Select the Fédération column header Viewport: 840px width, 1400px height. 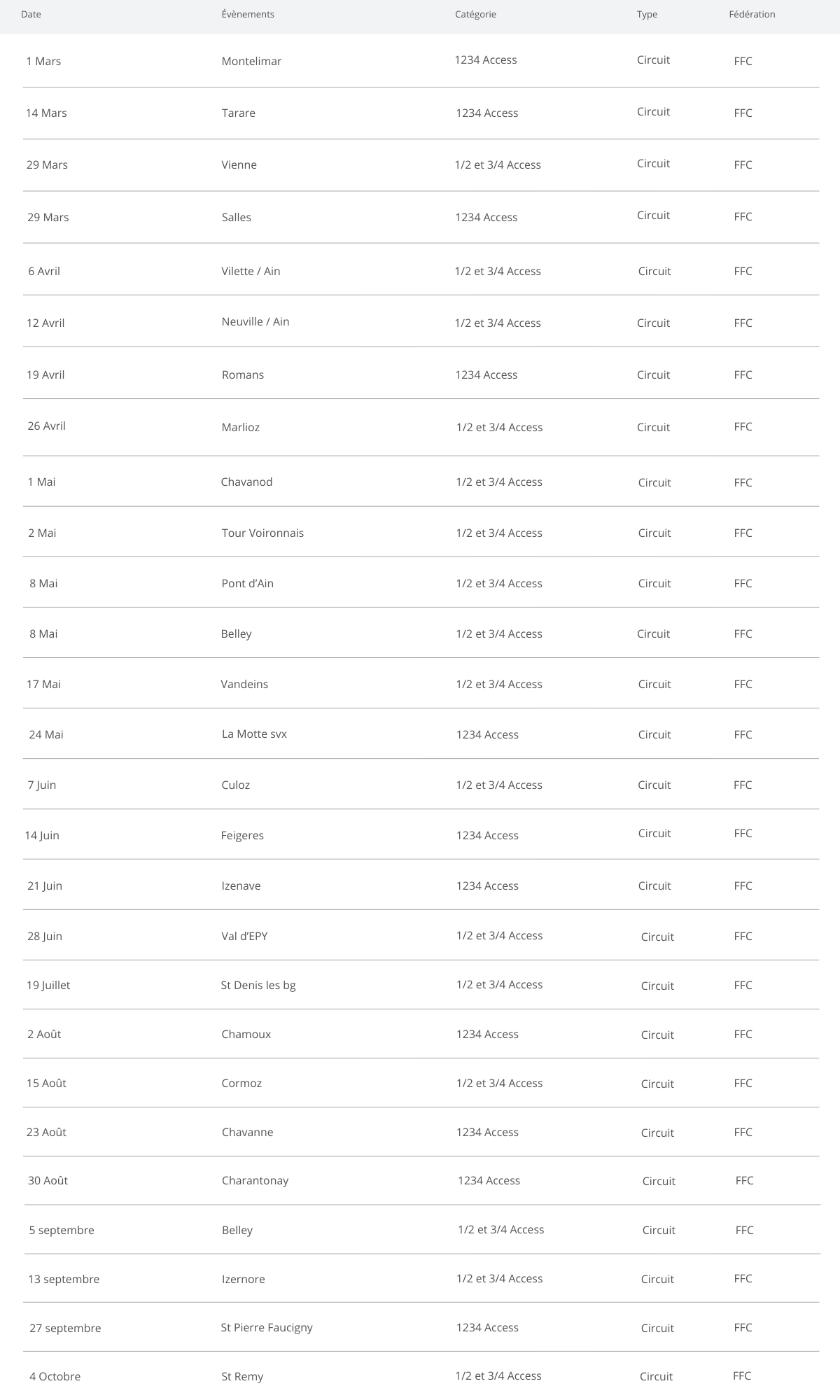click(x=752, y=14)
